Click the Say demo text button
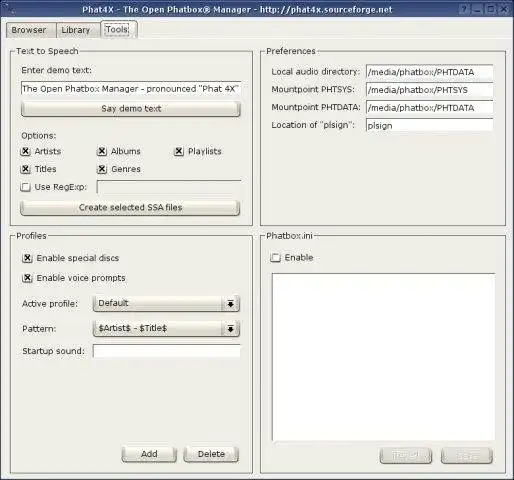The height and width of the screenshot is (480, 514). (x=130, y=109)
